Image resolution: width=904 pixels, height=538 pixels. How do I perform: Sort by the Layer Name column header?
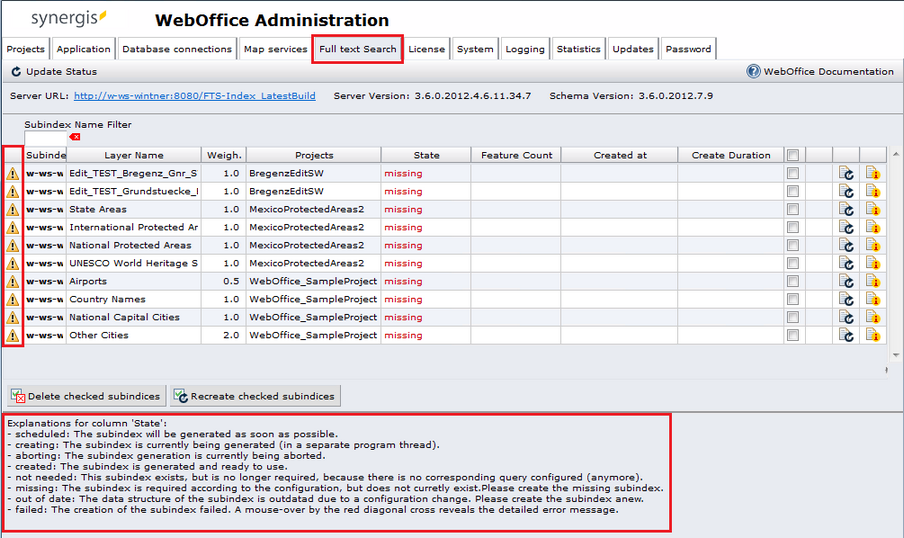[x=134, y=155]
